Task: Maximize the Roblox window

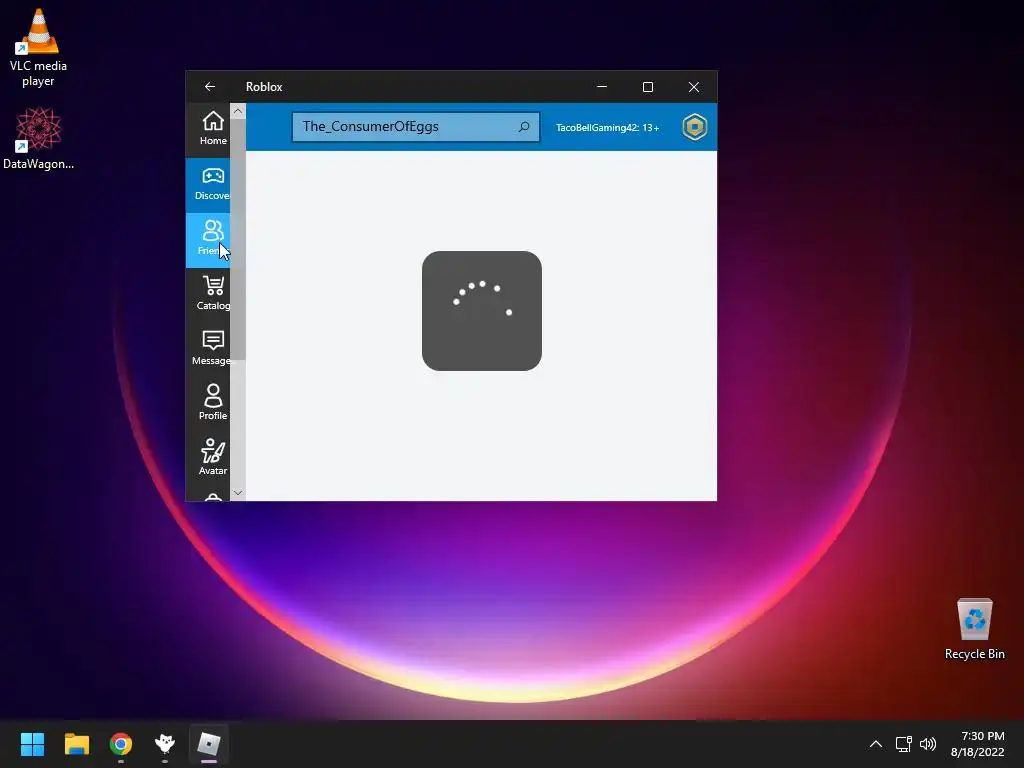Action: pyautogui.click(x=648, y=87)
